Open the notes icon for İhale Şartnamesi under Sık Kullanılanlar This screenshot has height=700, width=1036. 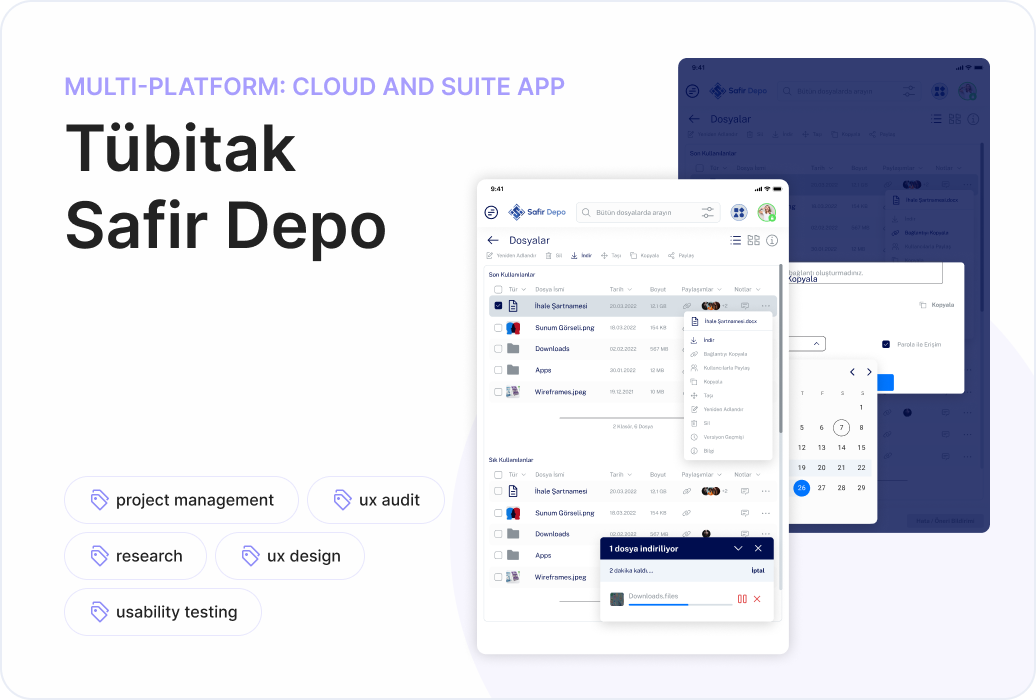click(x=745, y=491)
